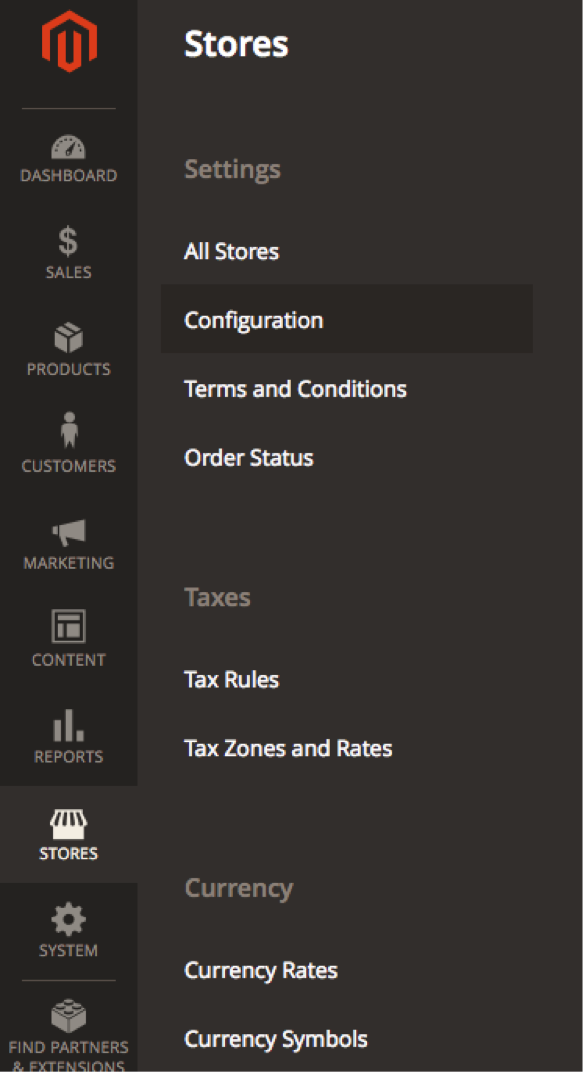Image resolution: width=583 pixels, height=1072 pixels.
Task: Click the Stores panel title
Action: coord(236,44)
